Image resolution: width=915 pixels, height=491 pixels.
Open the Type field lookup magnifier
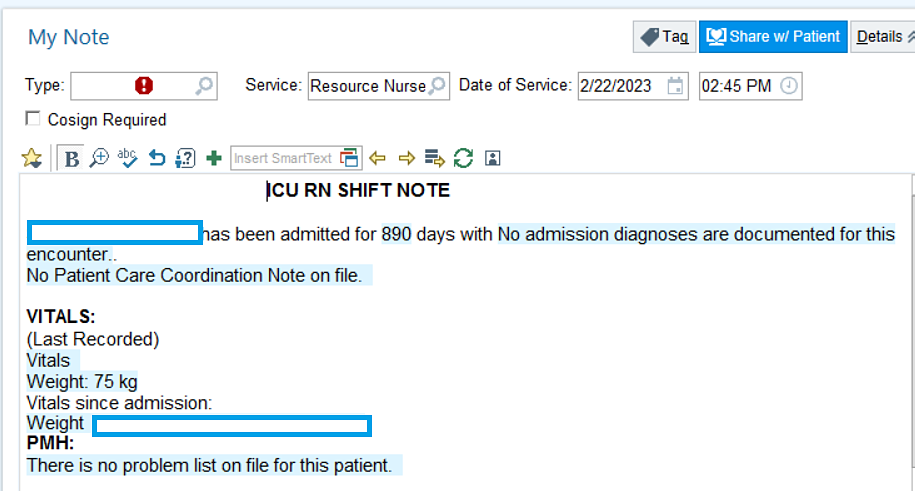(x=203, y=86)
